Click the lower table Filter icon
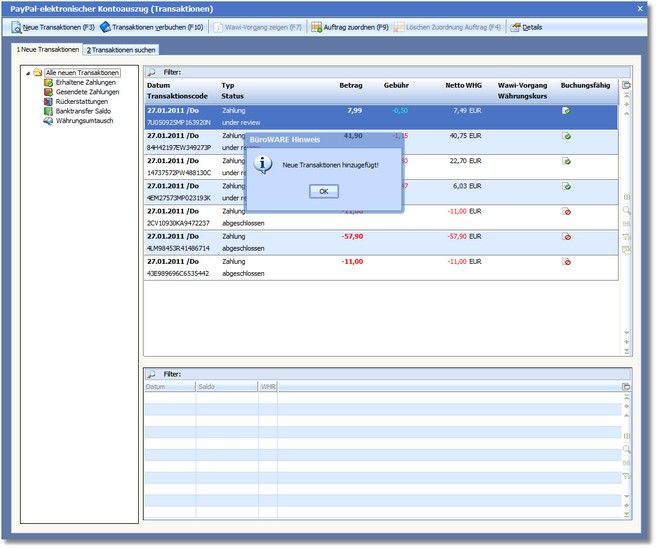Viewport: 656px width, 548px height. pos(152,374)
